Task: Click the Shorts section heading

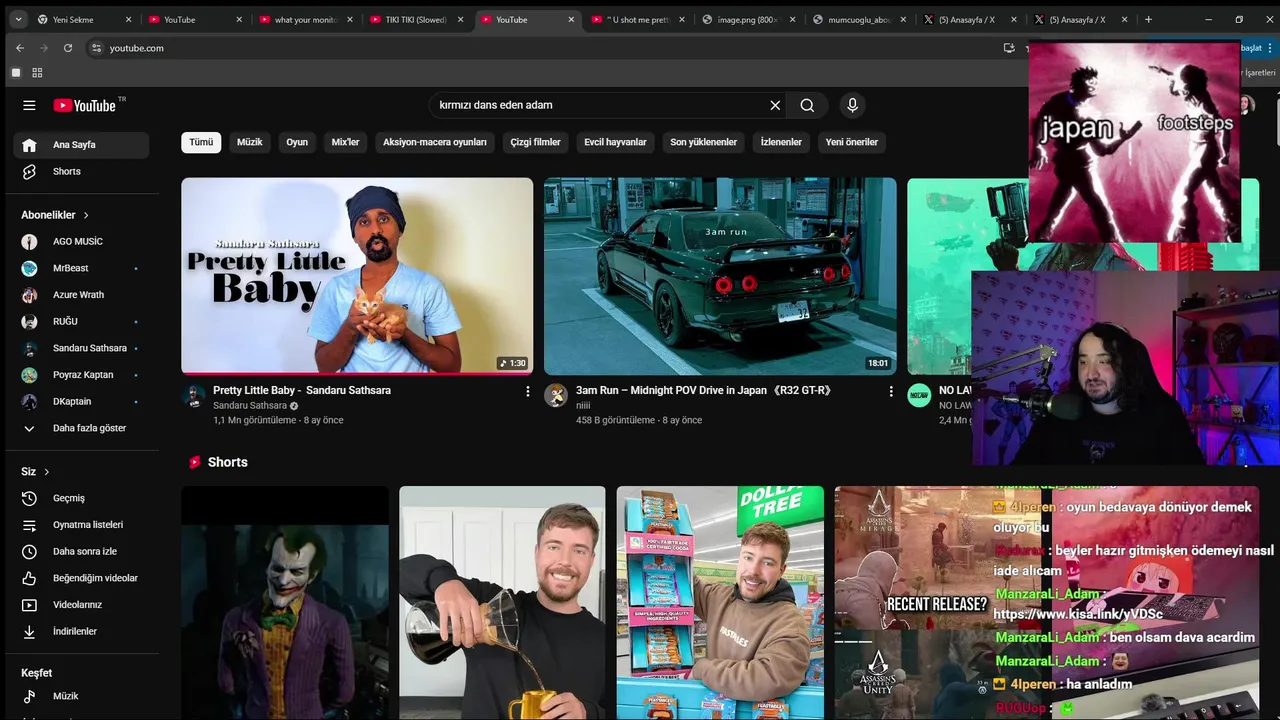Action: click(x=228, y=462)
